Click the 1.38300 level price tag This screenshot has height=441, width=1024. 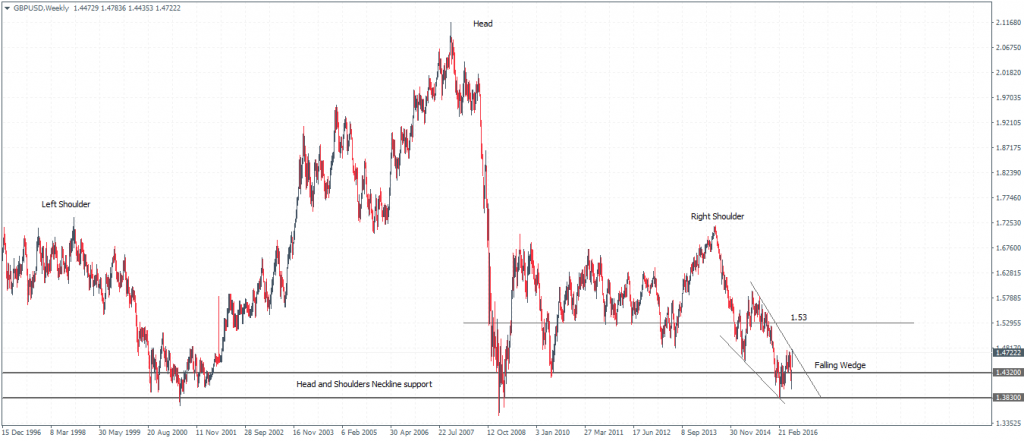point(1008,397)
